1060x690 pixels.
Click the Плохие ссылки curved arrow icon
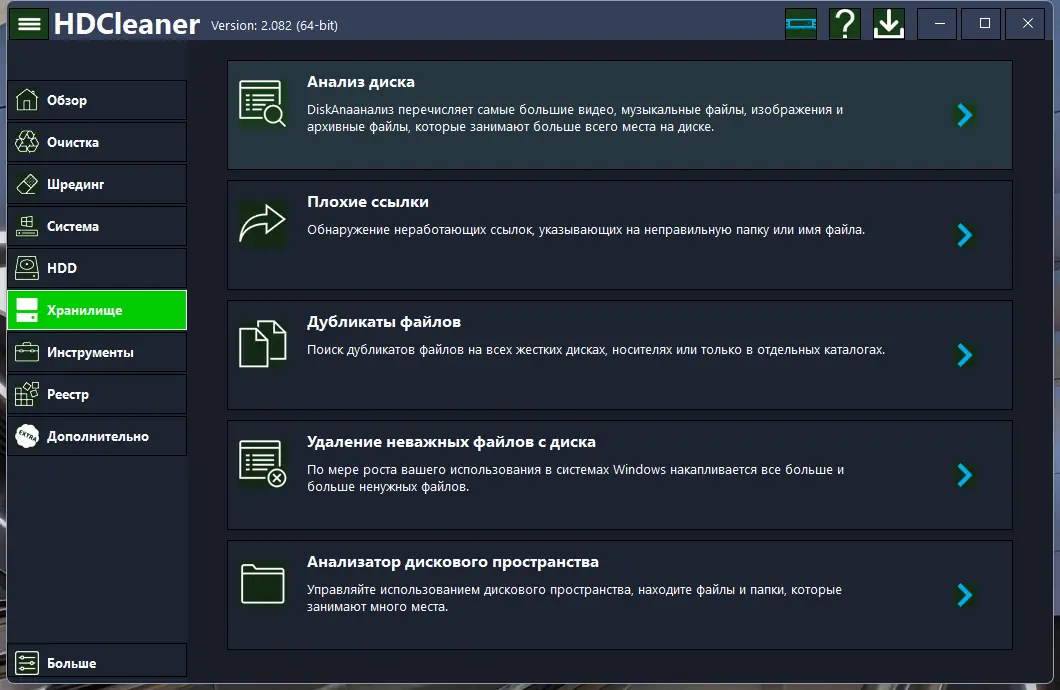(262, 223)
